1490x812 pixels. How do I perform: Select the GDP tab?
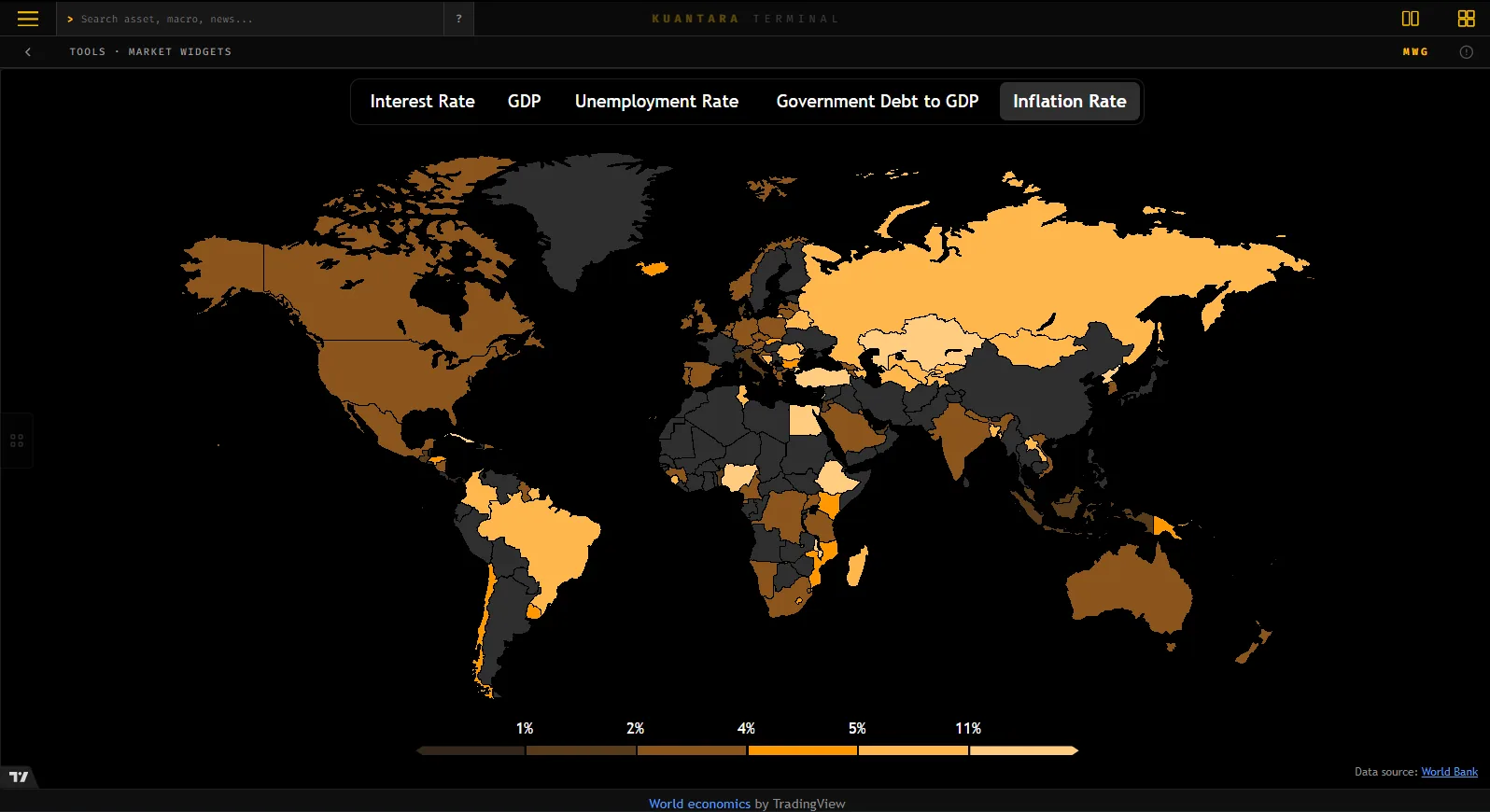point(524,102)
